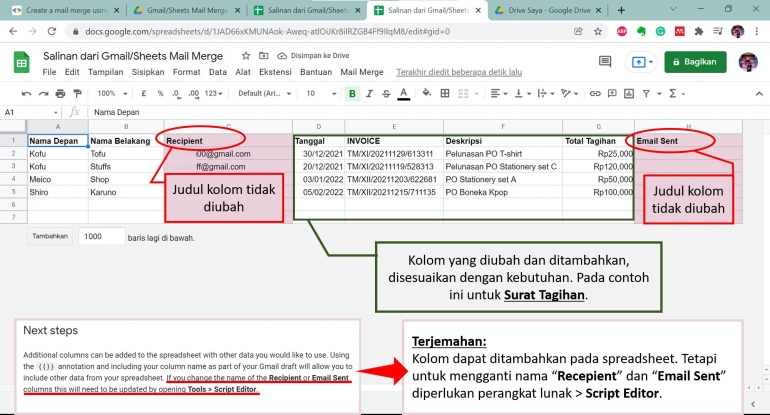This screenshot has width=770, height=415.
Task: Format as percent with the % icon
Action: [x=160, y=93]
